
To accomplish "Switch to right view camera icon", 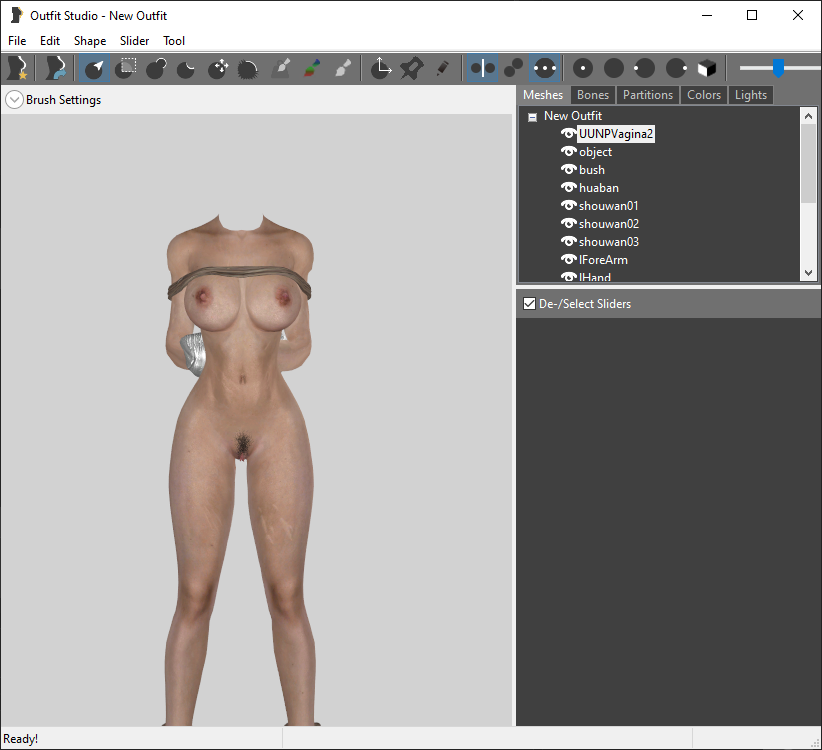I will (676, 68).
